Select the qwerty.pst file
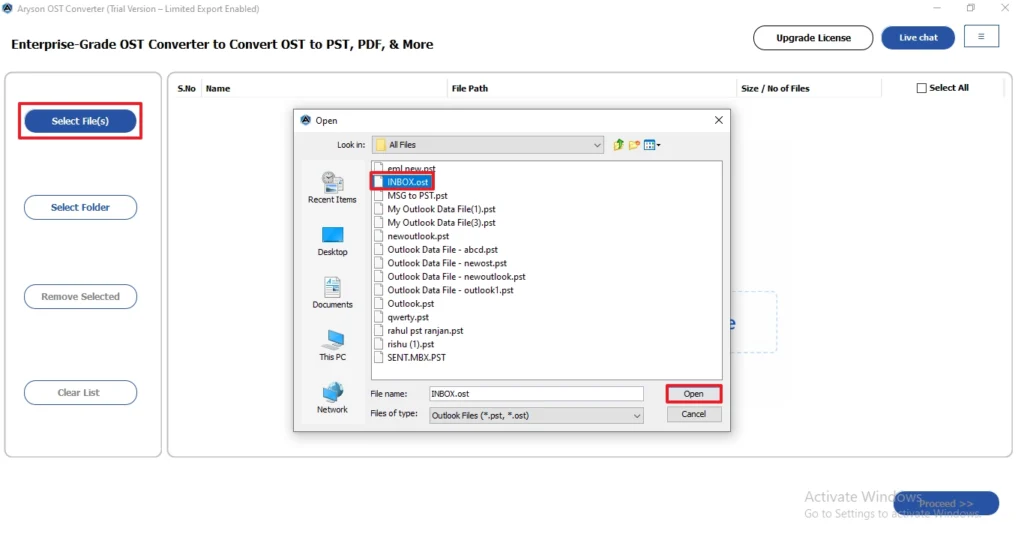Screen dimensions: 1024x546 (x=408, y=317)
